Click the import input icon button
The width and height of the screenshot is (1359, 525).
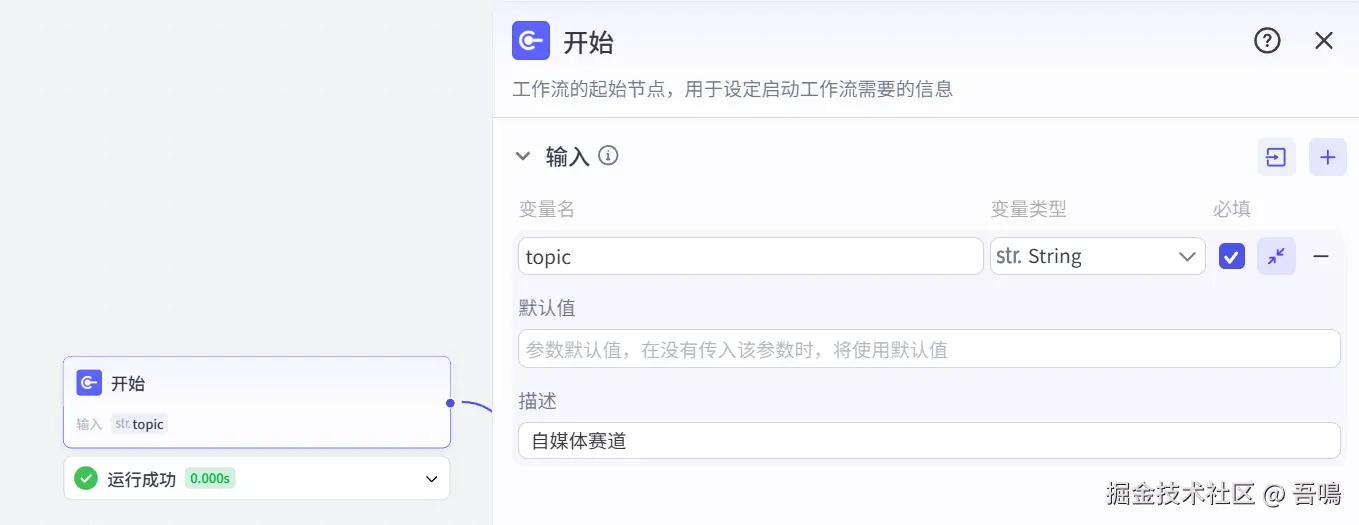coord(1276,157)
